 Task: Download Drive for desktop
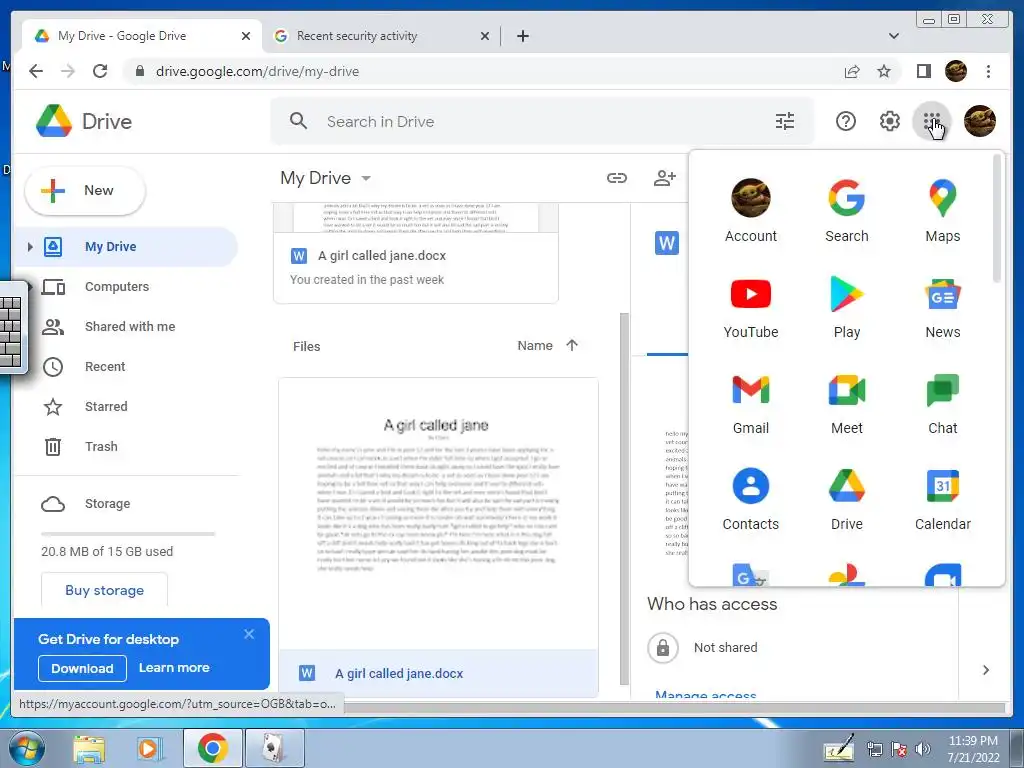click(x=82, y=668)
